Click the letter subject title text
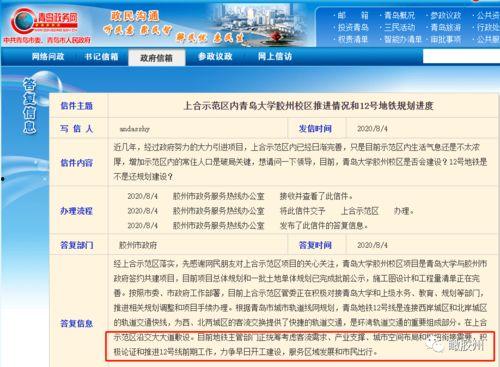This screenshot has width=500, height=367. pyautogui.click(x=308, y=106)
